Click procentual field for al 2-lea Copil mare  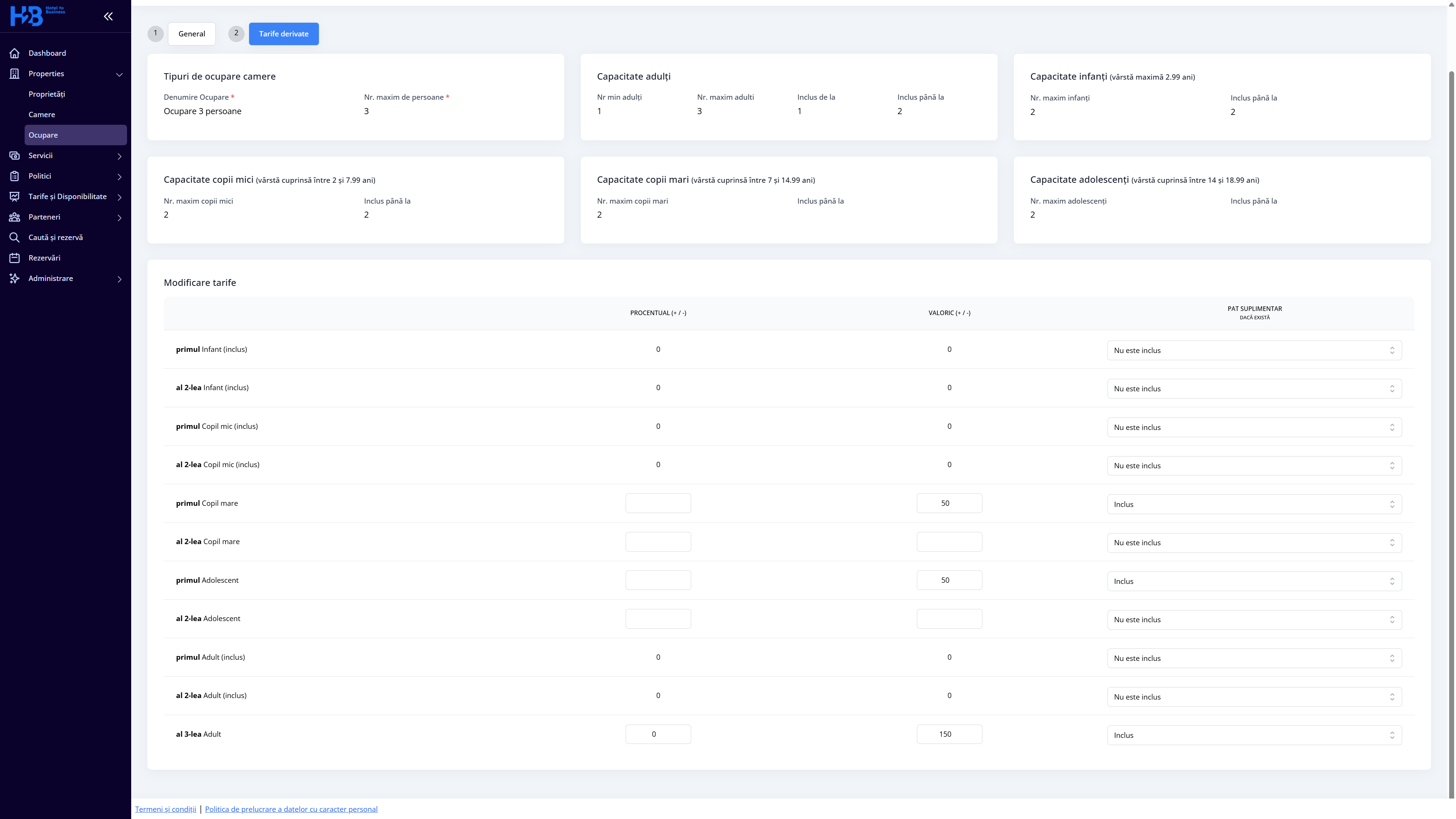point(658,541)
